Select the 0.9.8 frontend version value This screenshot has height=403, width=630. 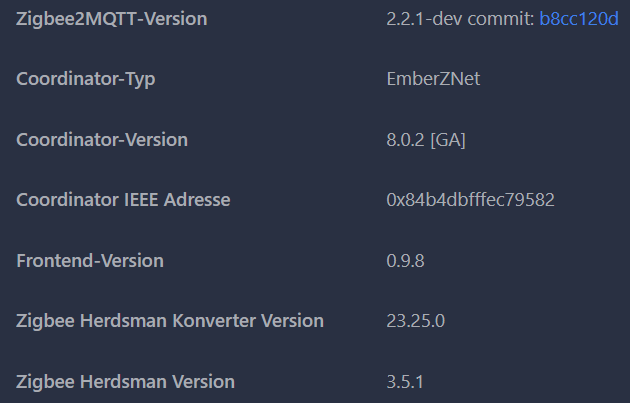(405, 261)
